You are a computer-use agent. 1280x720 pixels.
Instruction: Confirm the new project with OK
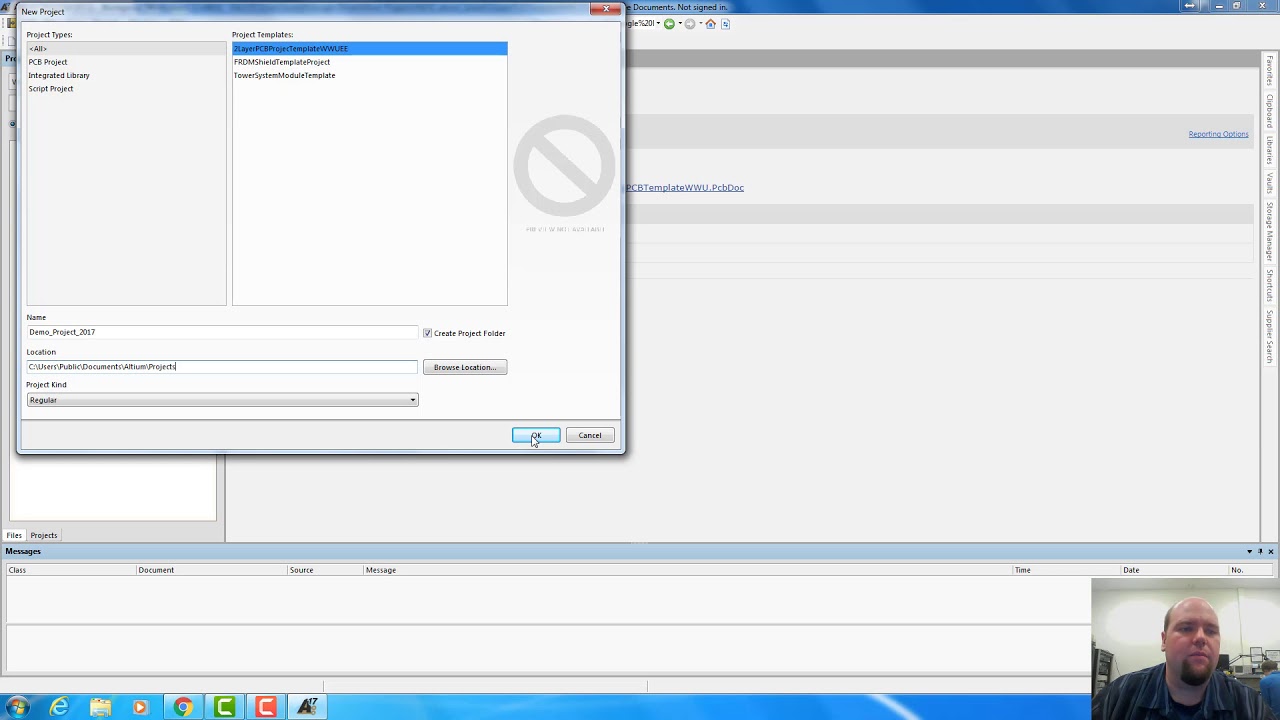[x=536, y=435]
